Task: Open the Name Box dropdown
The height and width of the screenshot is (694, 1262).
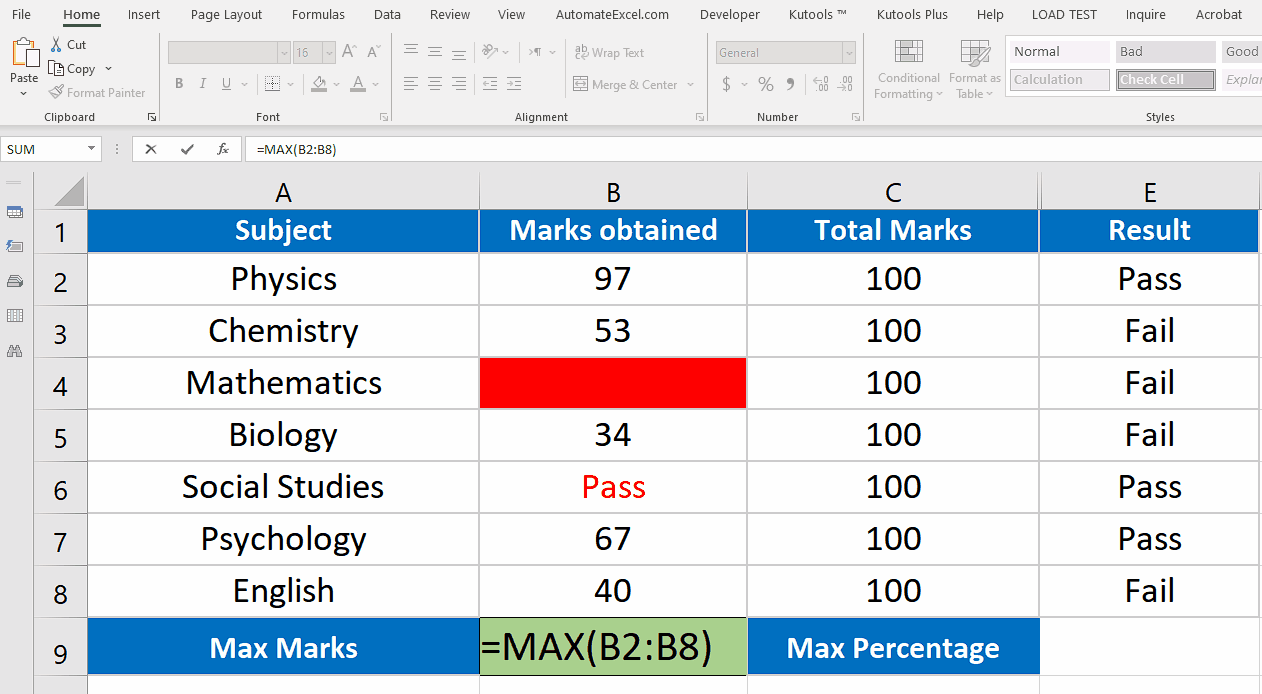Action: click(93, 148)
